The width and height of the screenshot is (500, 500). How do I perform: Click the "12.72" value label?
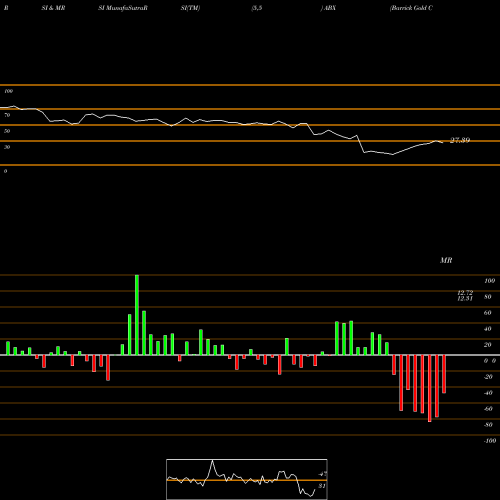465,293
